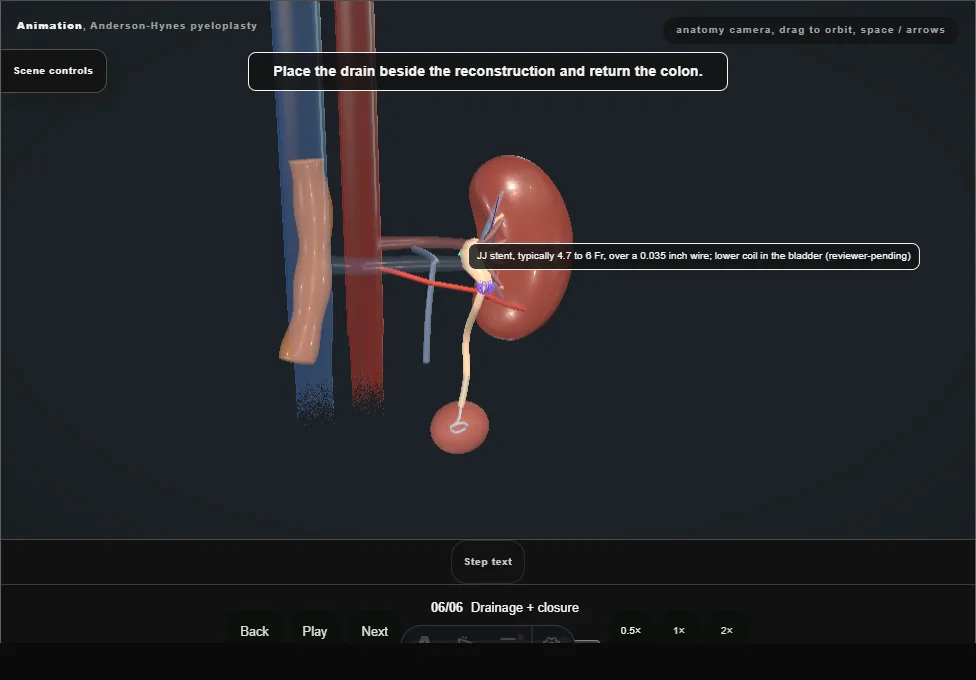The width and height of the screenshot is (976, 680).
Task: Click the '06/06 Drainage + closure' step label
Action: pos(505,607)
